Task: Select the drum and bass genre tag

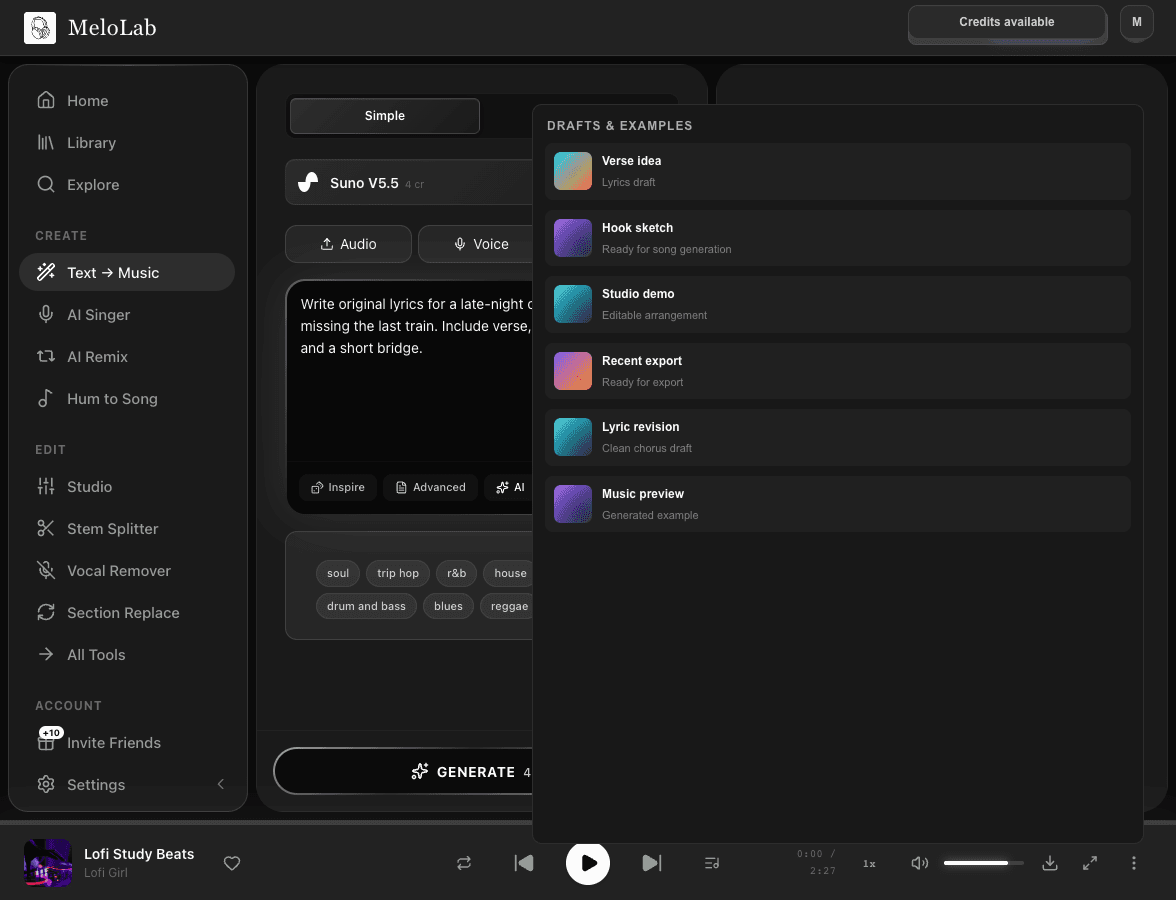Action: 366,606
